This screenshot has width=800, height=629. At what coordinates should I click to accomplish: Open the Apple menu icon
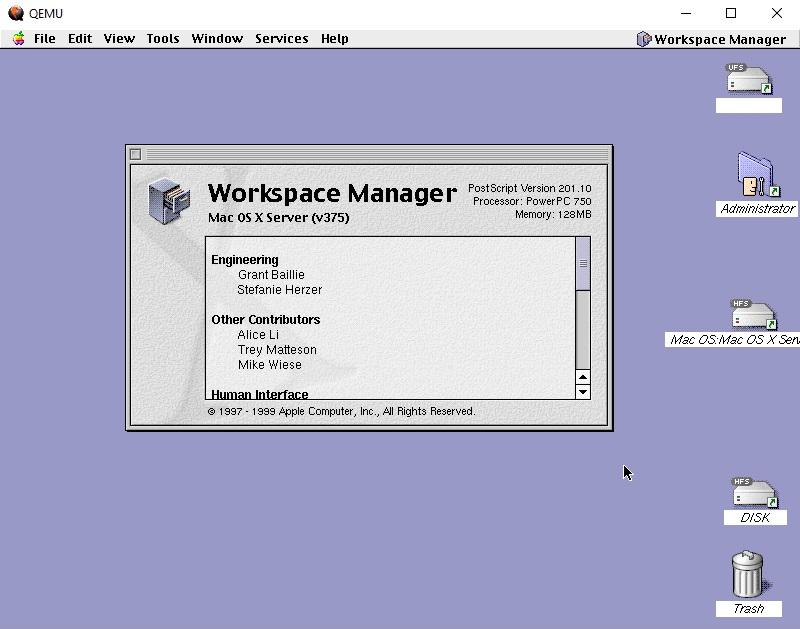point(18,39)
